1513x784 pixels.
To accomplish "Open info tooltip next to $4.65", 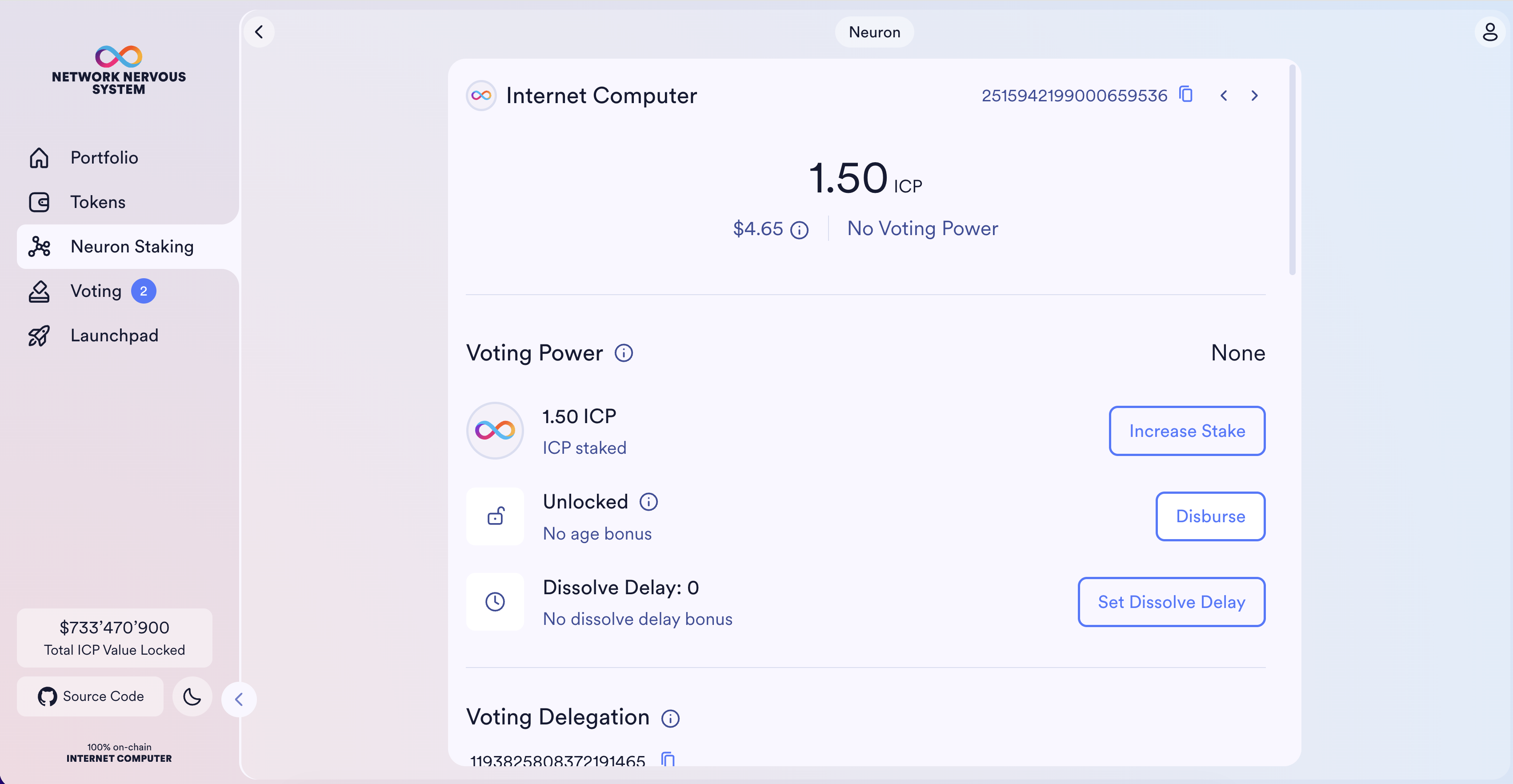I will [799, 230].
